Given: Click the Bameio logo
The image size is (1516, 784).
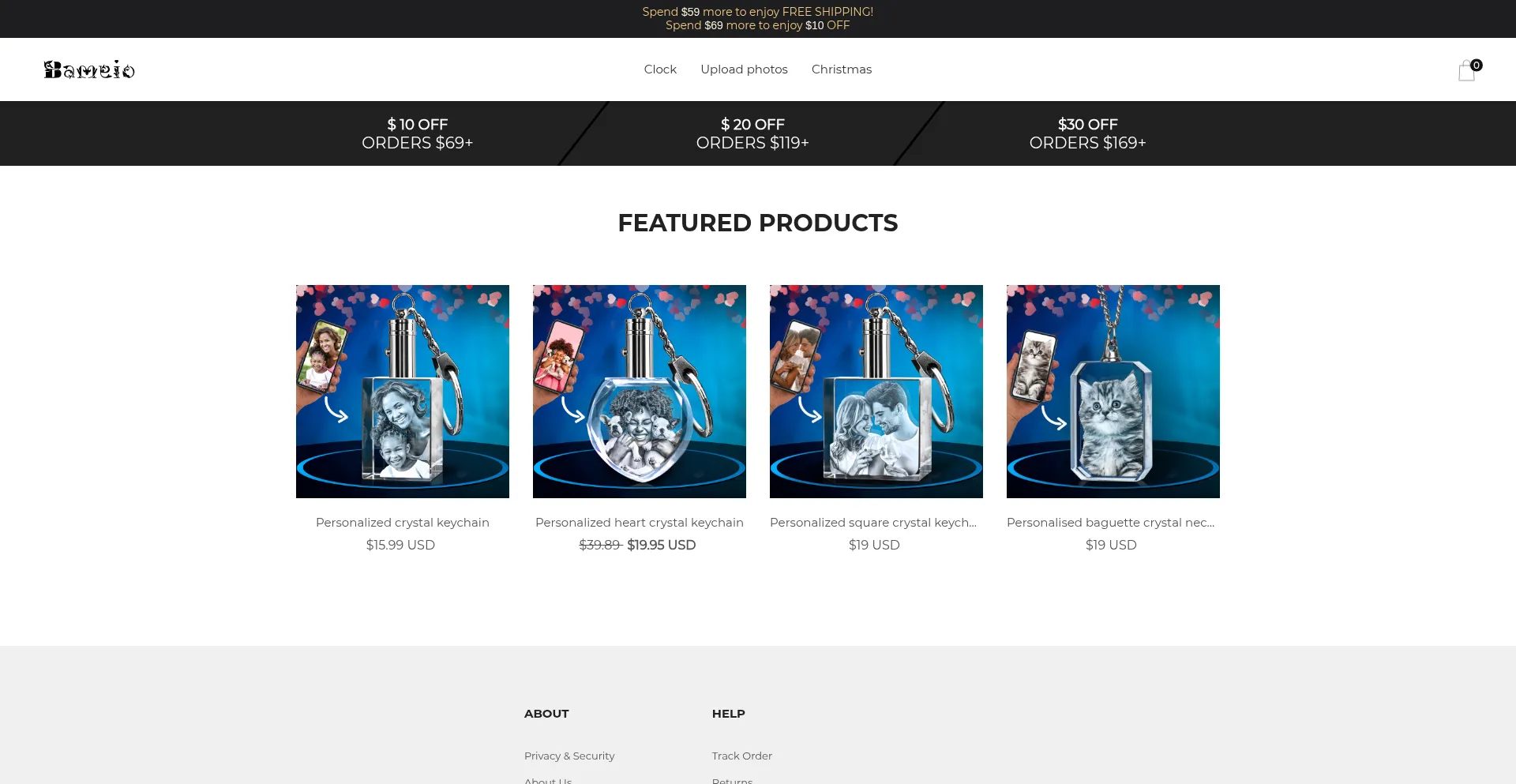Looking at the screenshot, I should point(89,69).
